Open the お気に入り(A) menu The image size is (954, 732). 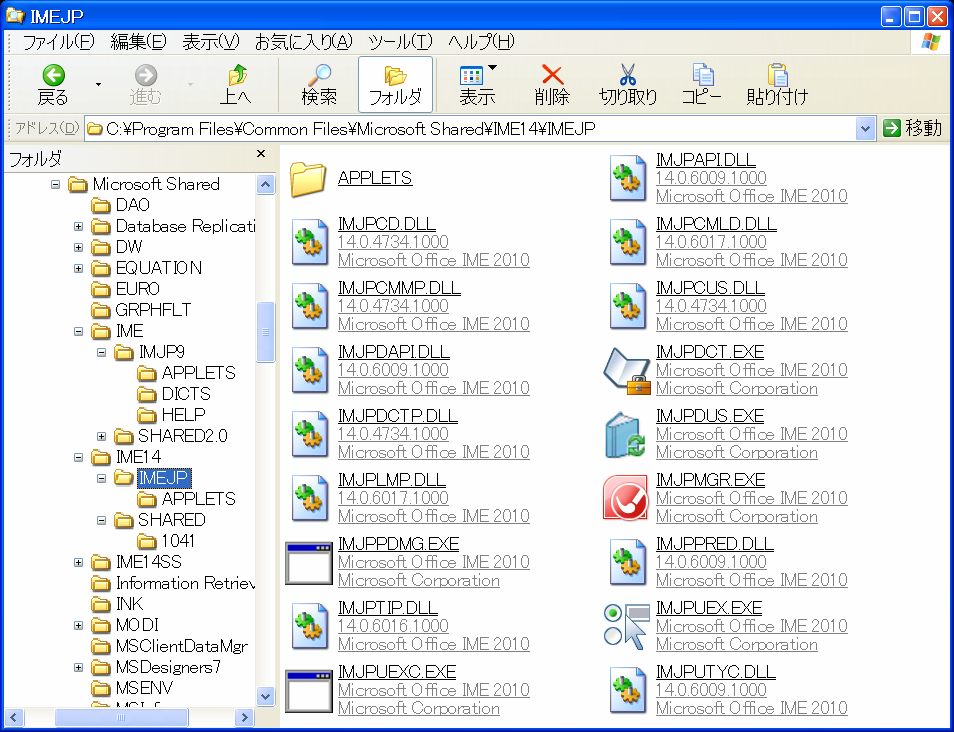click(304, 42)
